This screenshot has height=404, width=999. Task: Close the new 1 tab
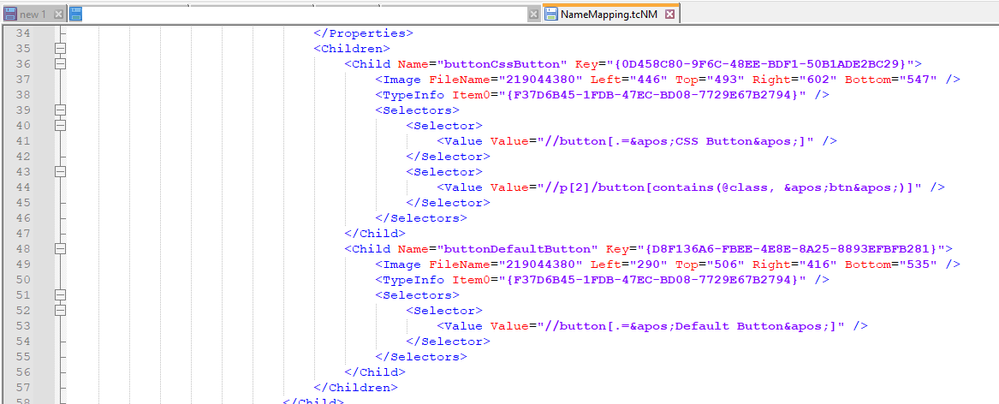[58, 14]
